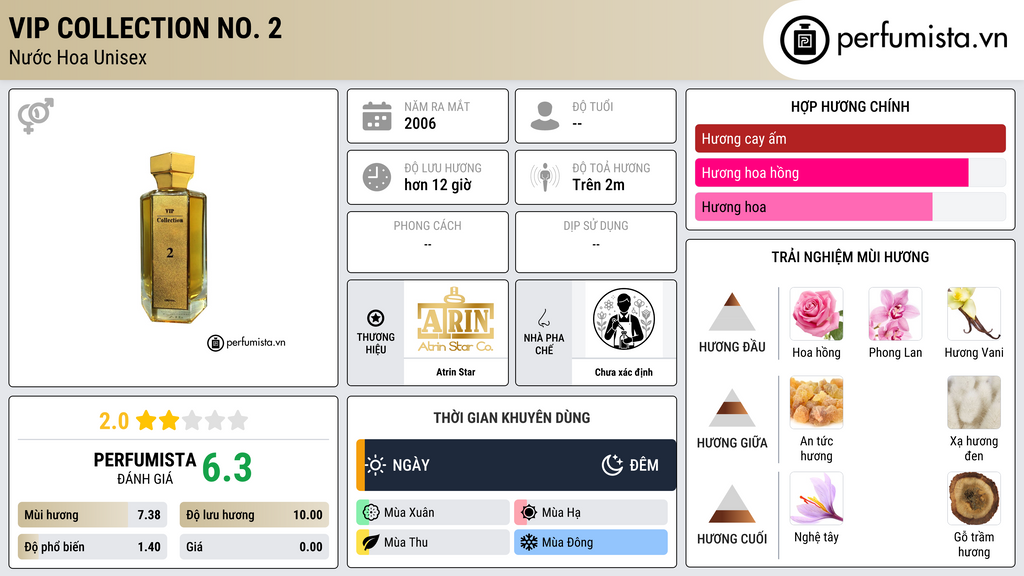Viewport: 1024px width, 576px height.
Task: Click the nose icon above Nhà pha chế
Action: (543, 318)
